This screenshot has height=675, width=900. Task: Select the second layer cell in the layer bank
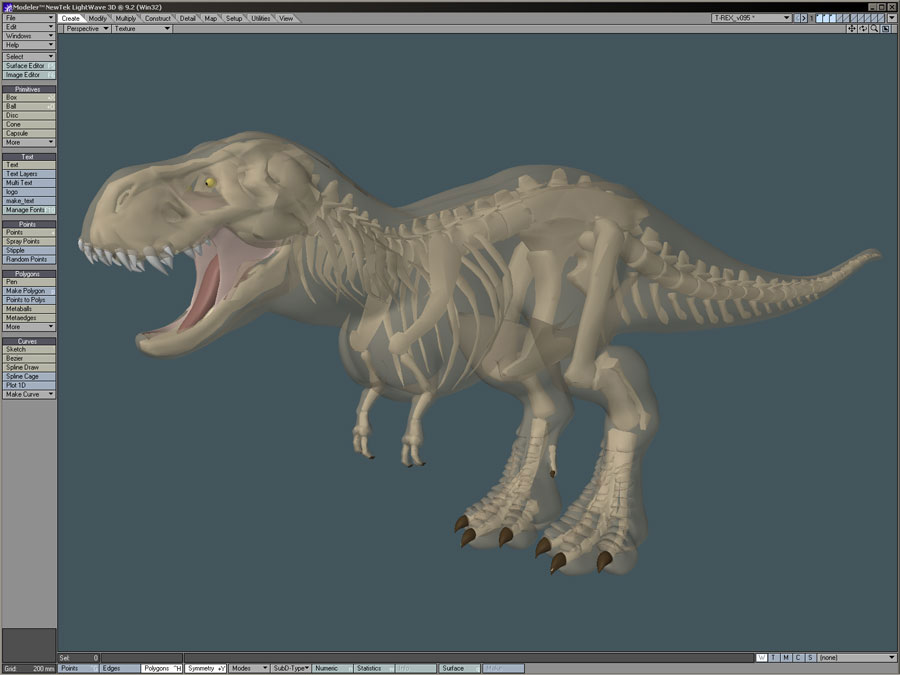(826, 18)
